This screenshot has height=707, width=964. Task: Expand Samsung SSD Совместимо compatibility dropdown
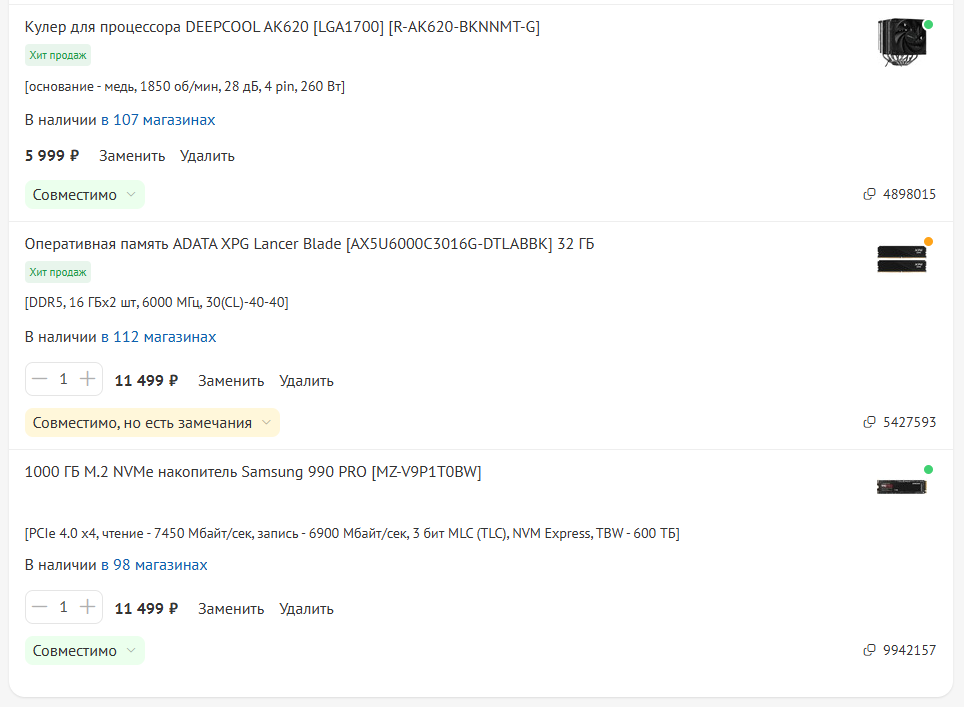pos(85,651)
